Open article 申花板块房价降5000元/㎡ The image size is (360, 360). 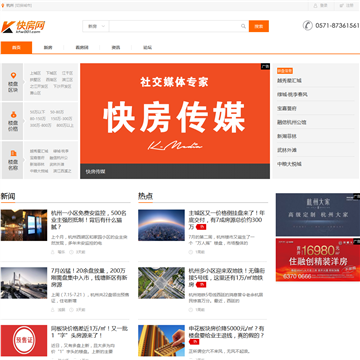pos(227,332)
